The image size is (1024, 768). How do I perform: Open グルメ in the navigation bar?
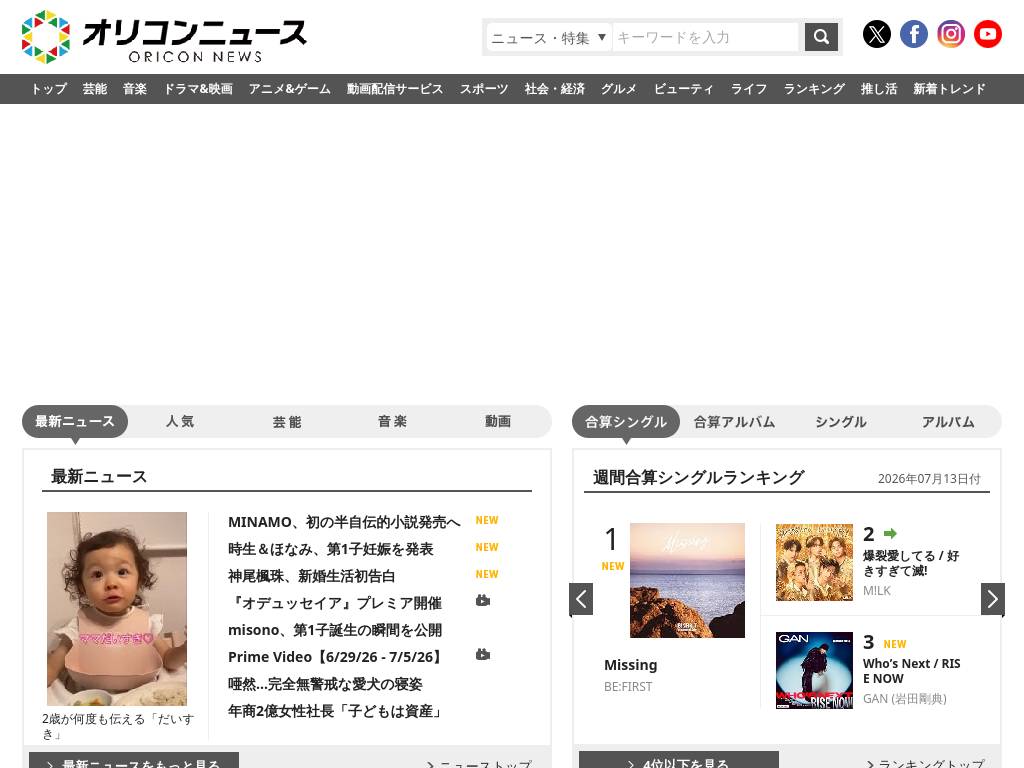coord(618,89)
